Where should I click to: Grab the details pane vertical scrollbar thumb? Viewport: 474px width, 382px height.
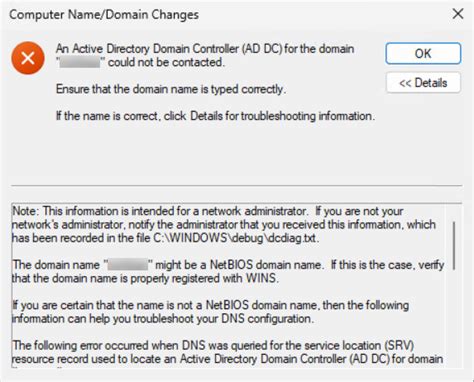point(454,246)
